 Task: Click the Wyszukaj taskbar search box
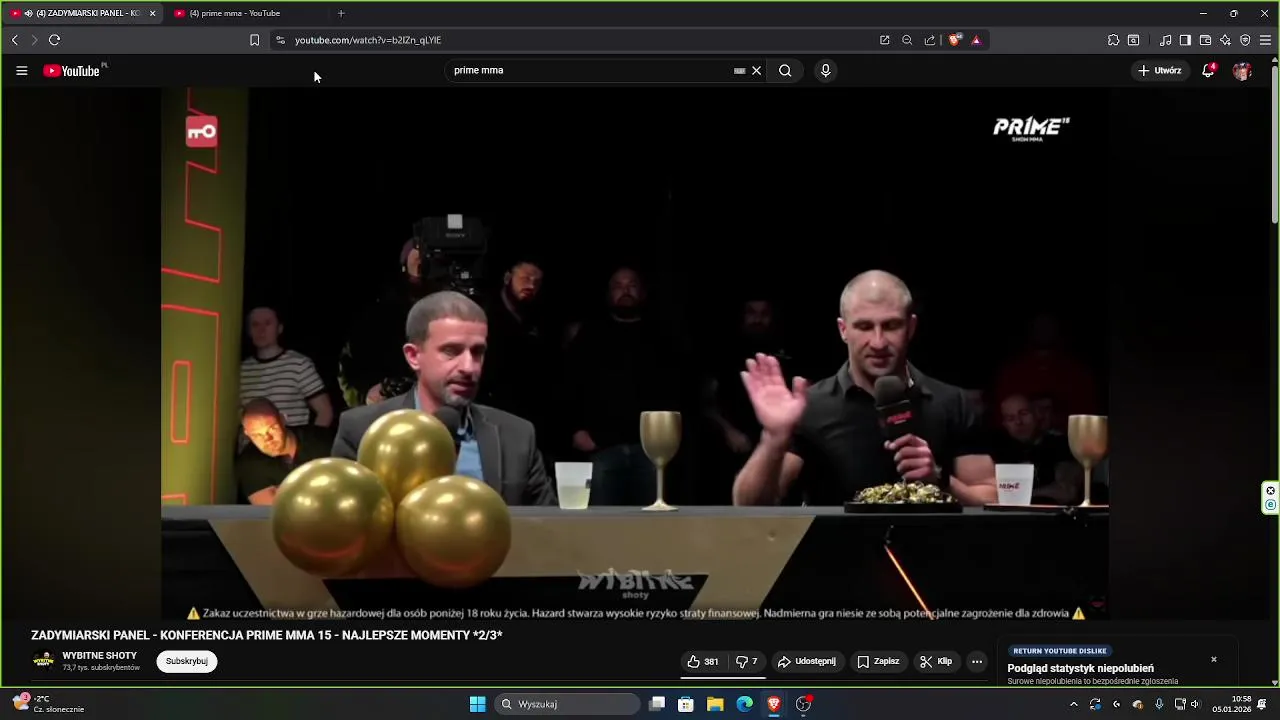coord(568,704)
